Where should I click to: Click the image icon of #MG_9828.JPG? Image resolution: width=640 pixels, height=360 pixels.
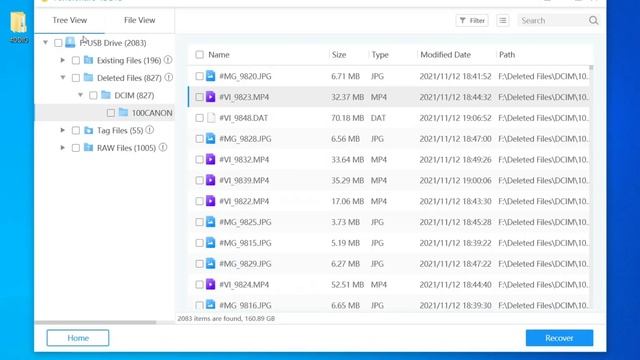coord(211,138)
